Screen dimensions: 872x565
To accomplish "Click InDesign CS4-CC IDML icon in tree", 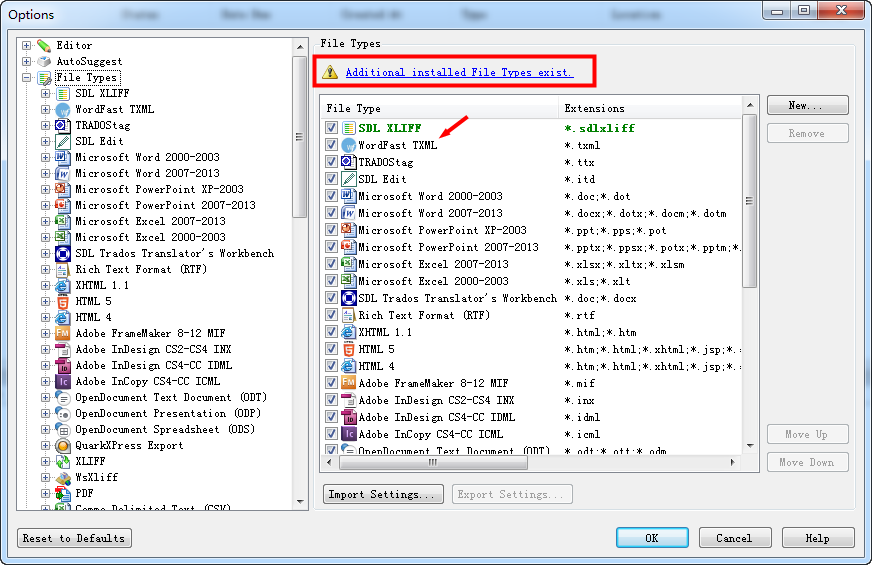I will (63, 365).
